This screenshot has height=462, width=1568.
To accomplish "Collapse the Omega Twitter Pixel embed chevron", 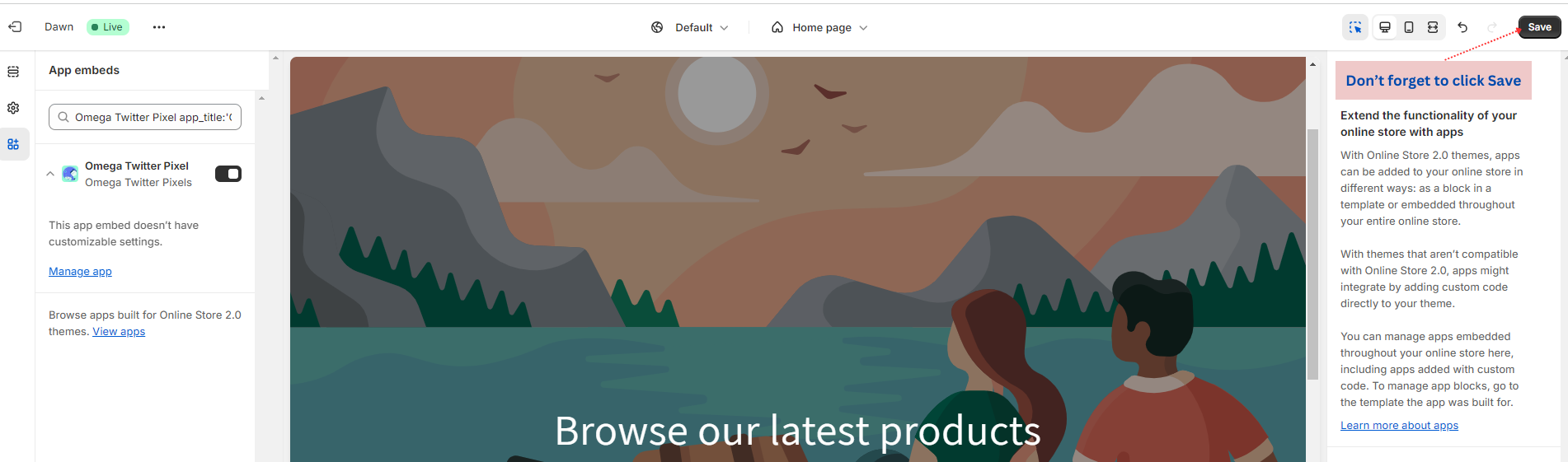I will point(50,174).
